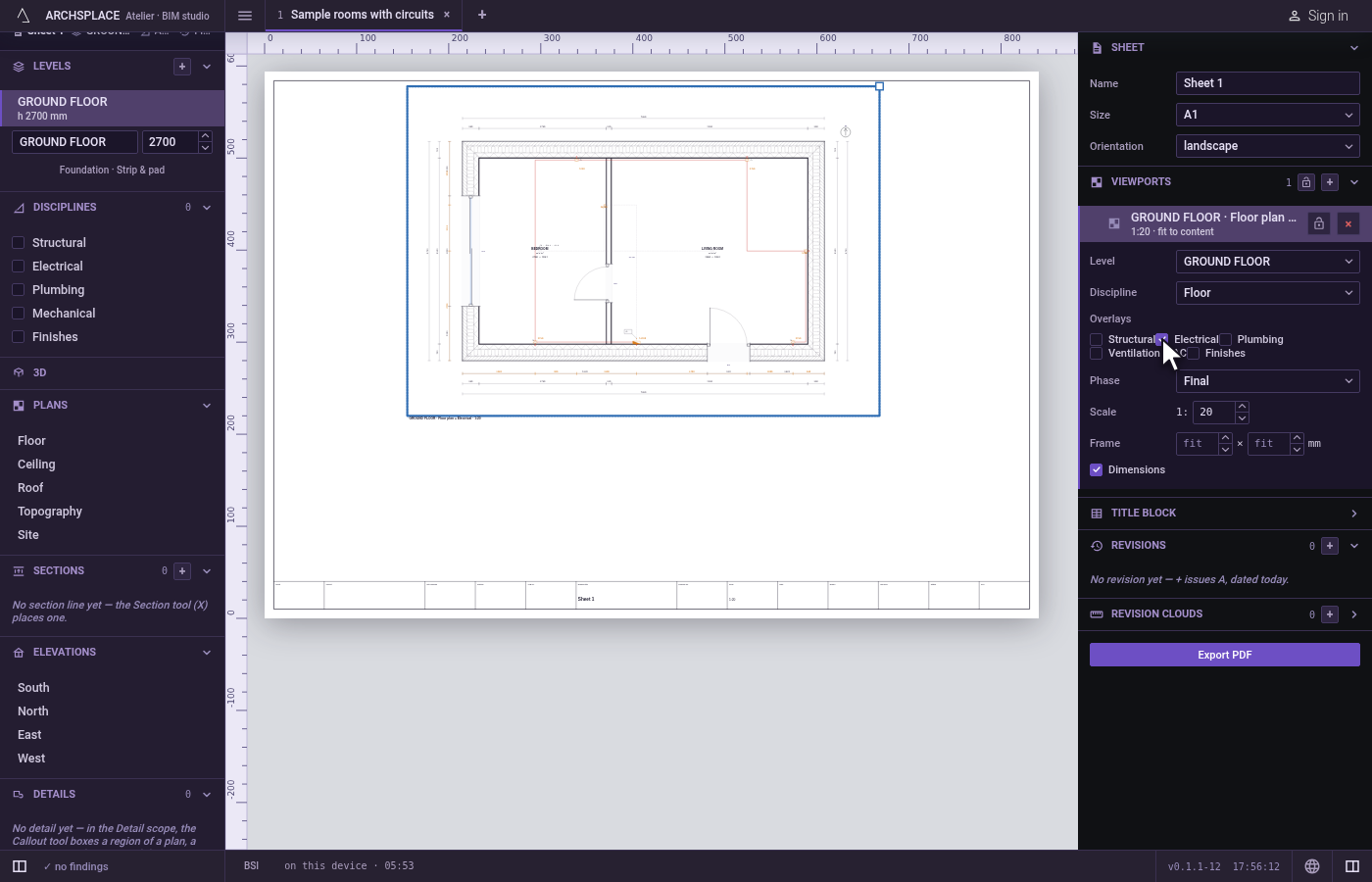Open the Orientation dropdown showing landscape
This screenshot has width=1372, height=882.
click(x=1267, y=146)
